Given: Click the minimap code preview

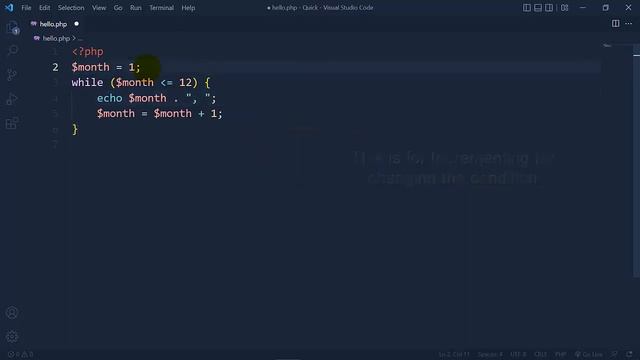Looking at the screenshot, I should point(607,46).
